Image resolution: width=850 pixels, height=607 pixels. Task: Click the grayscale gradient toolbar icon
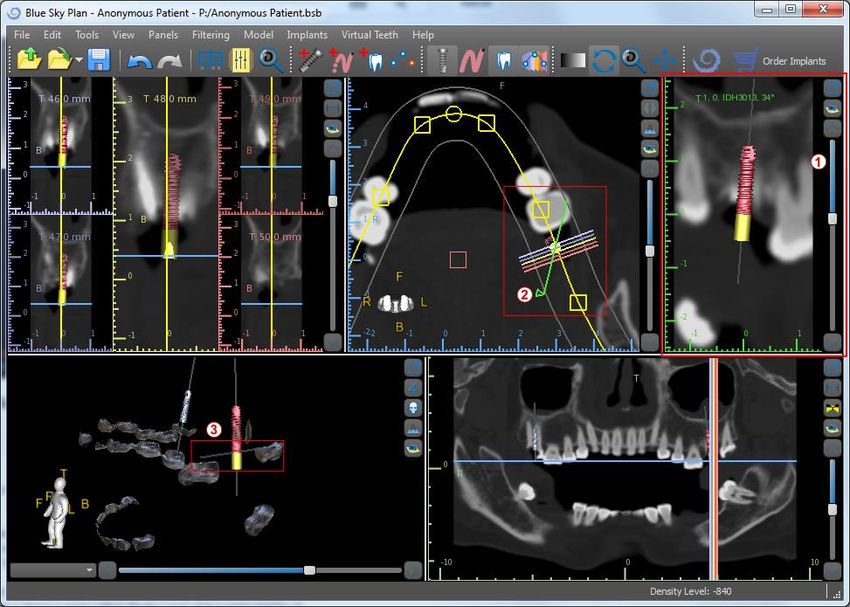click(573, 60)
